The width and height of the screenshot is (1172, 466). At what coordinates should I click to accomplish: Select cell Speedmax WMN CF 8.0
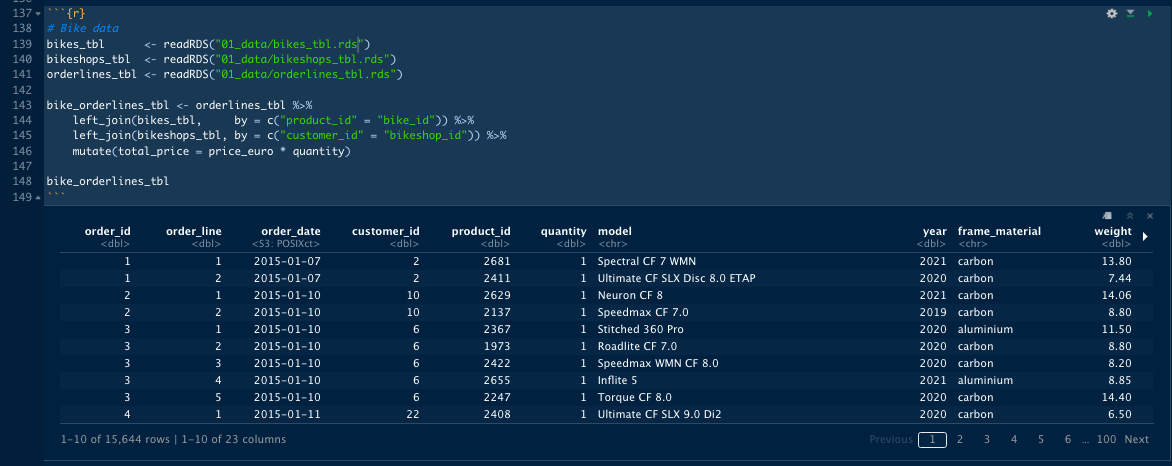tap(658, 364)
